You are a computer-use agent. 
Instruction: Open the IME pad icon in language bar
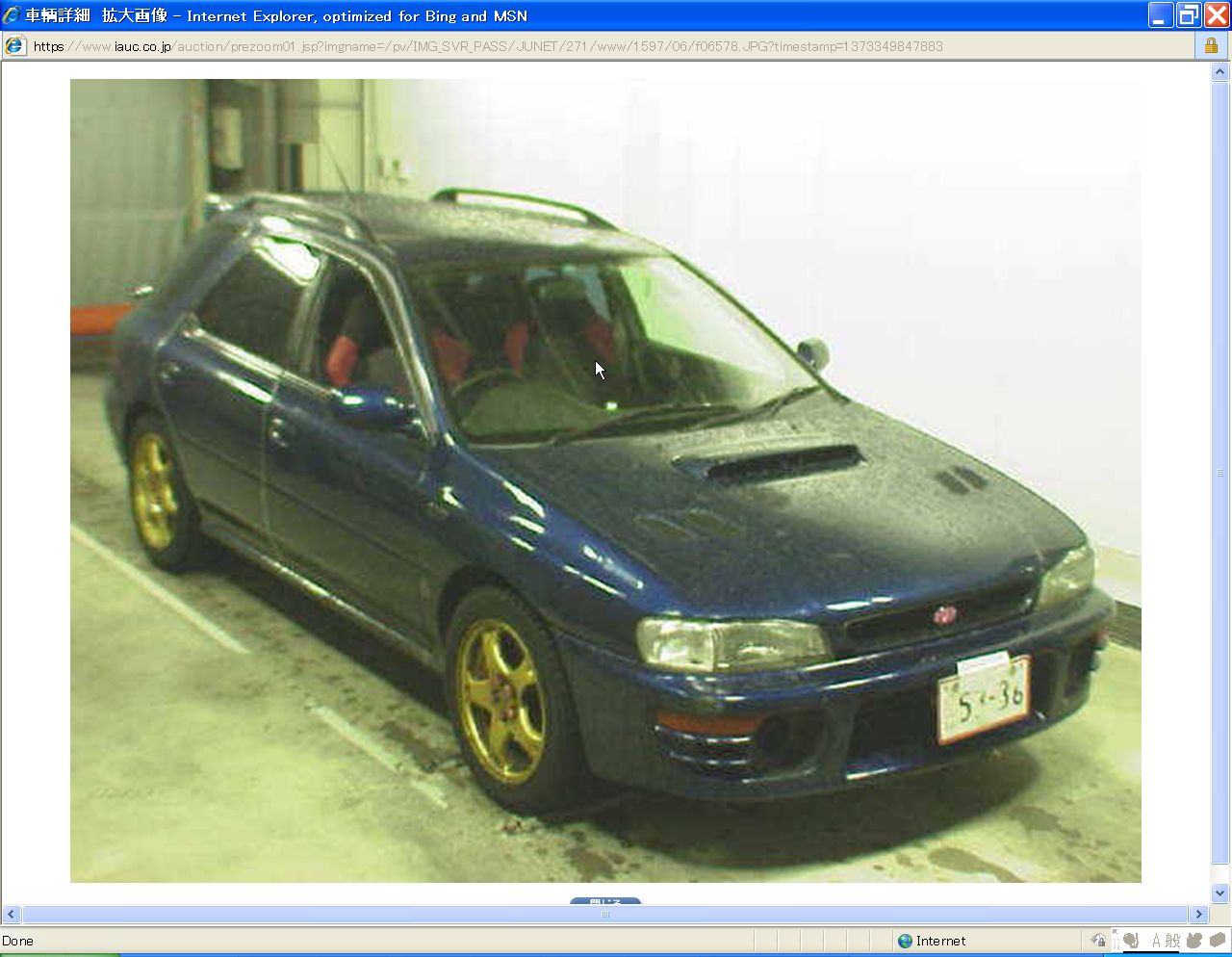[x=1131, y=941]
